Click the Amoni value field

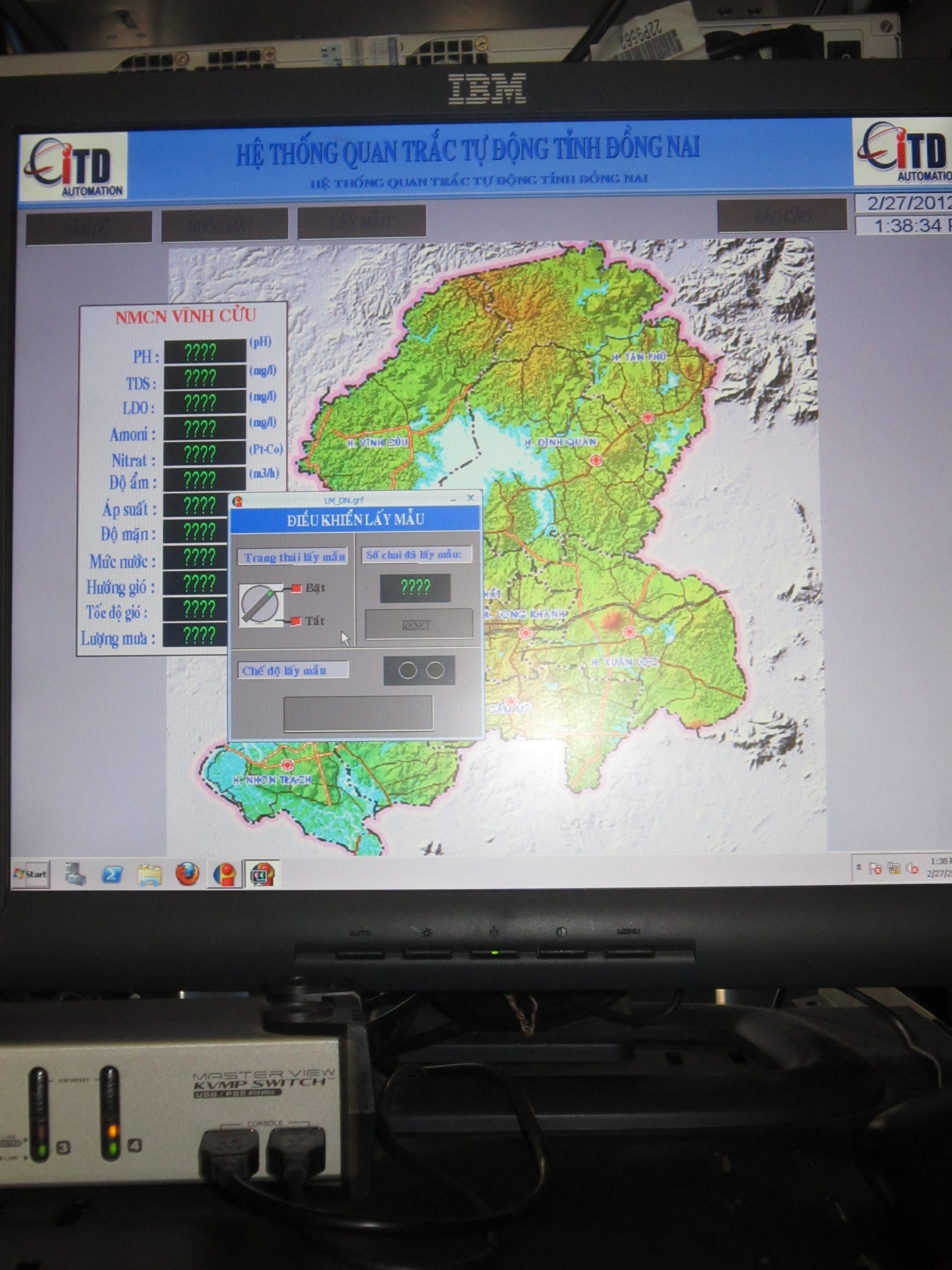tap(205, 428)
